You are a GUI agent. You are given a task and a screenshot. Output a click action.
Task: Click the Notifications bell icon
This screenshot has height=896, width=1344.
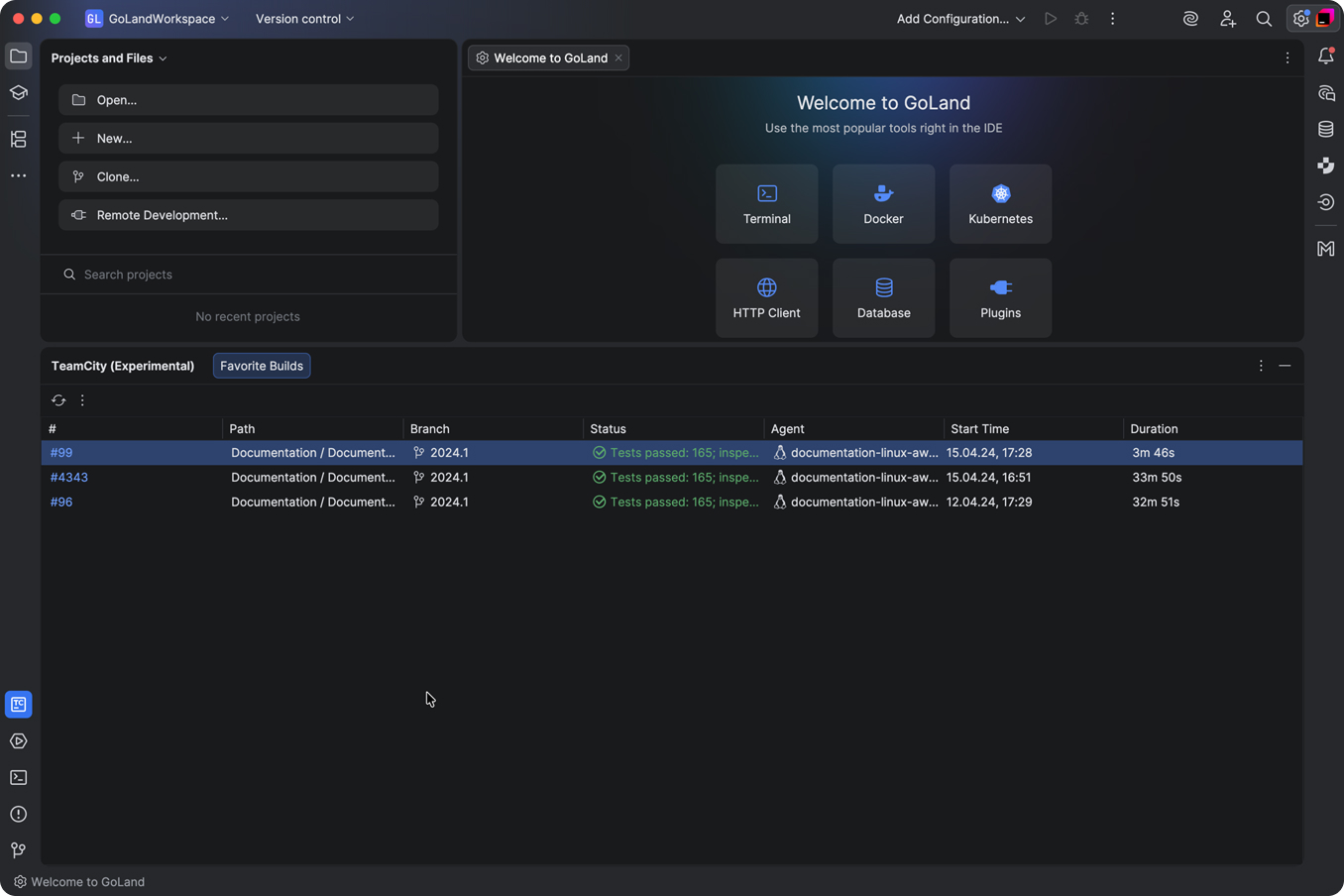[1325, 56]
